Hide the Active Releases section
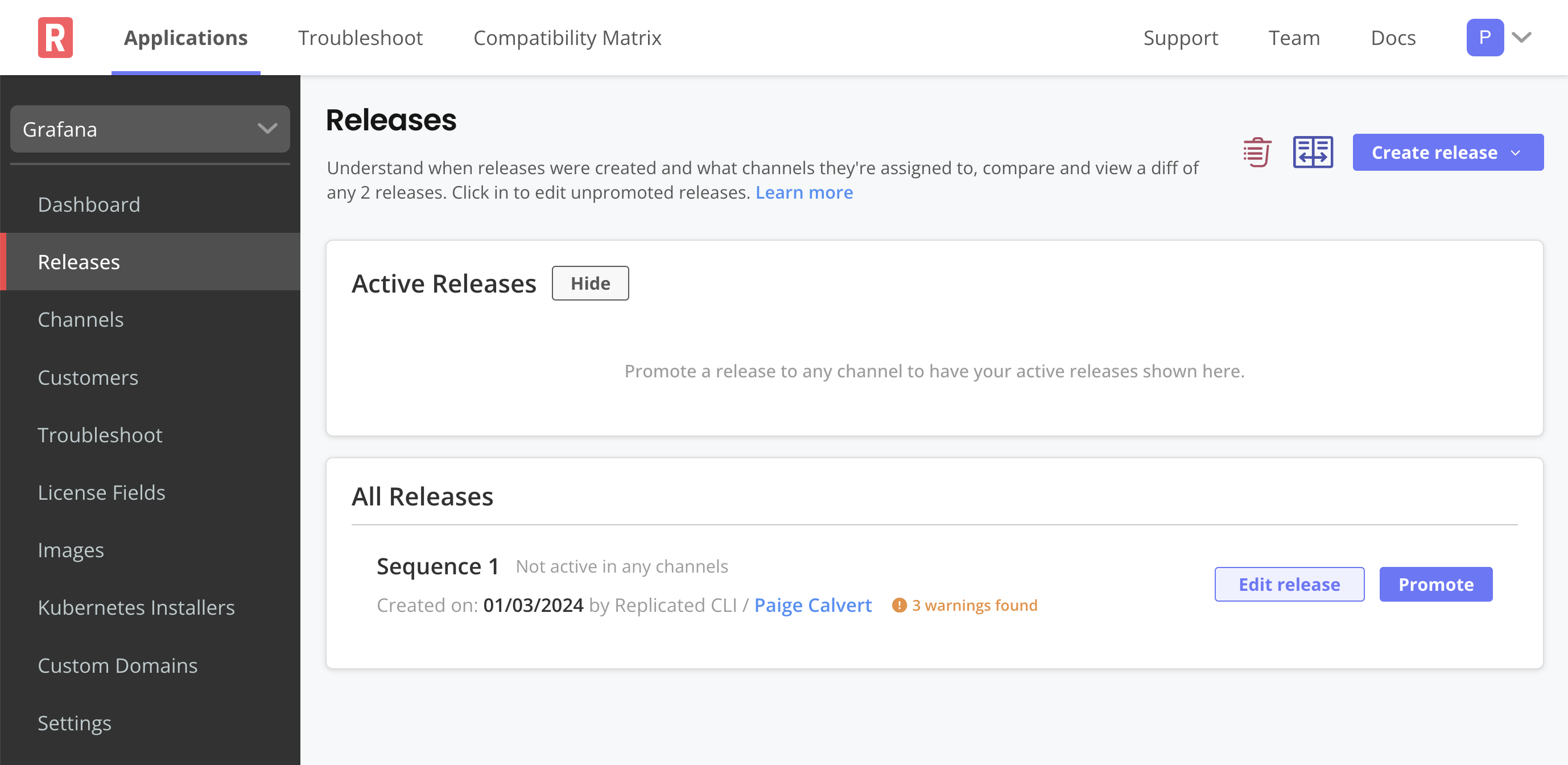The height and width of the screenshot is (765, 1568). [x=590, y=282]
